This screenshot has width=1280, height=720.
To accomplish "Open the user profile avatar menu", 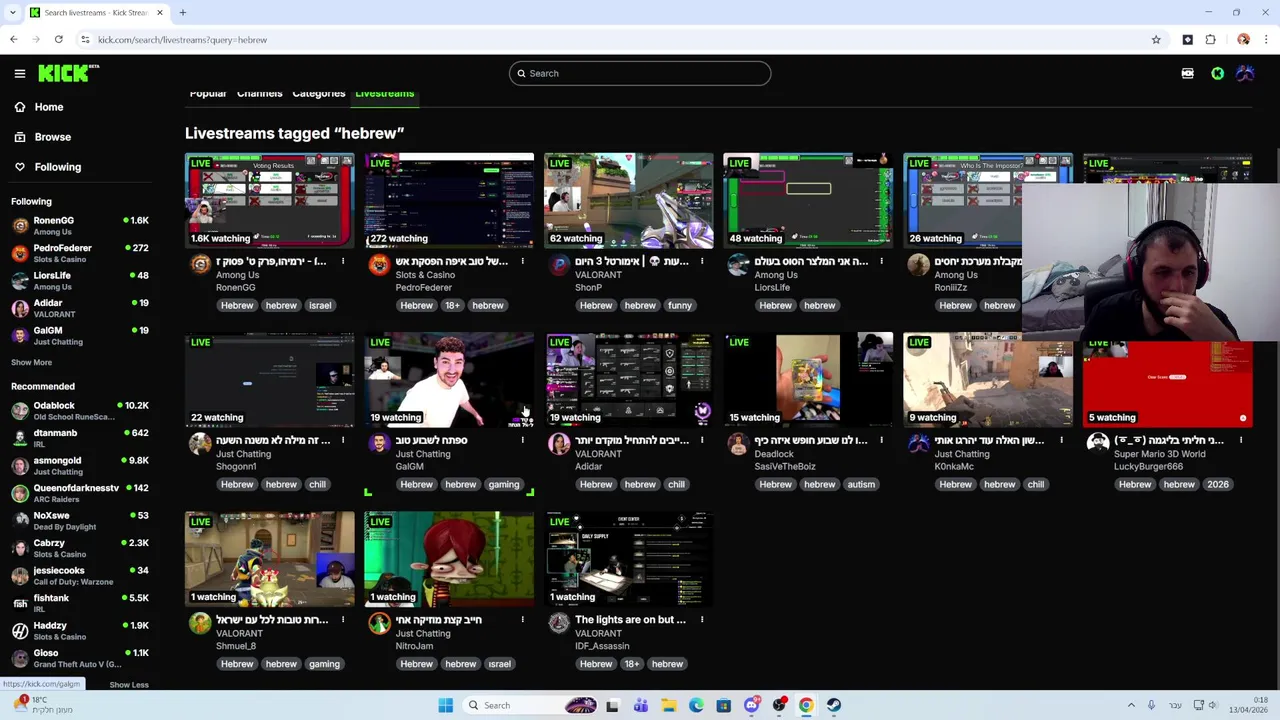I will [1245, 73].
